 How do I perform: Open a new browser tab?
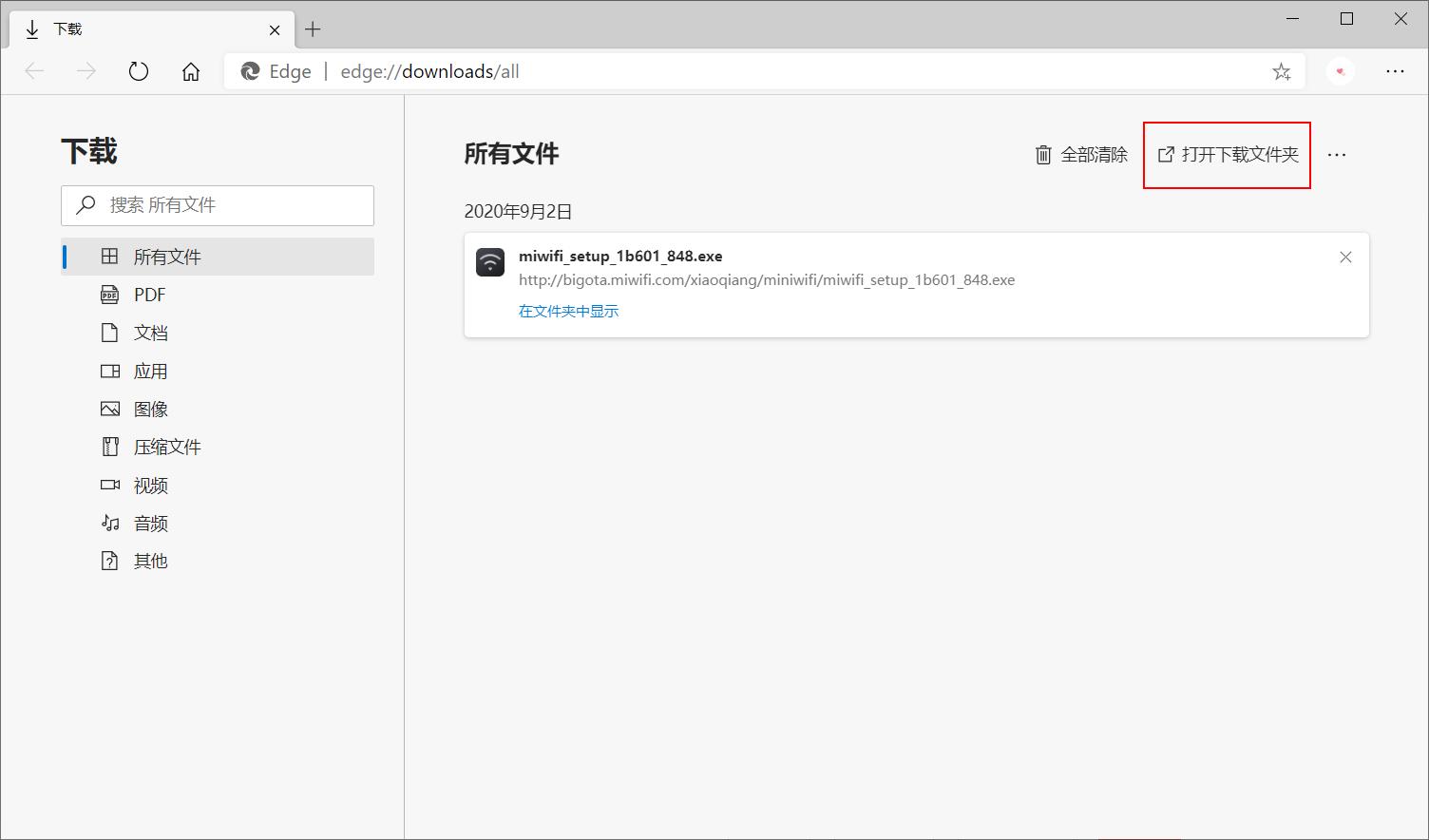(x=314, y=29)
